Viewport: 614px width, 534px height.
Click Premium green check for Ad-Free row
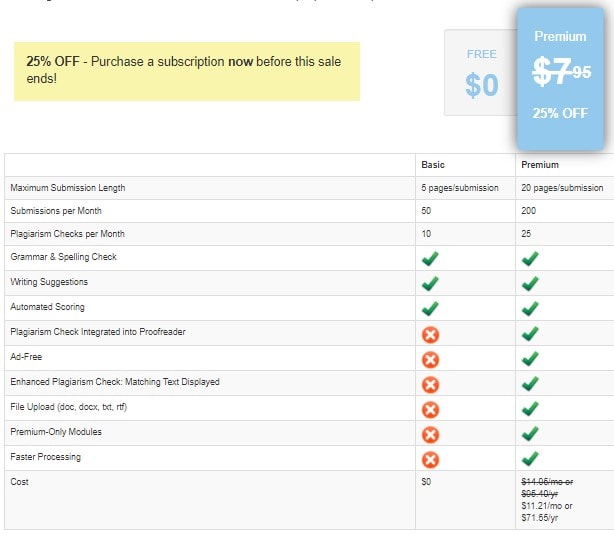pos(531,358)
